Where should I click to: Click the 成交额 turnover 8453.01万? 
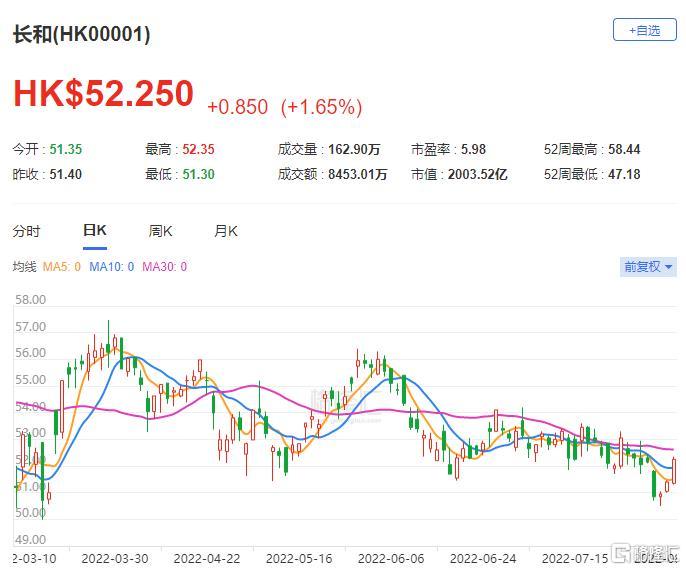357,174
